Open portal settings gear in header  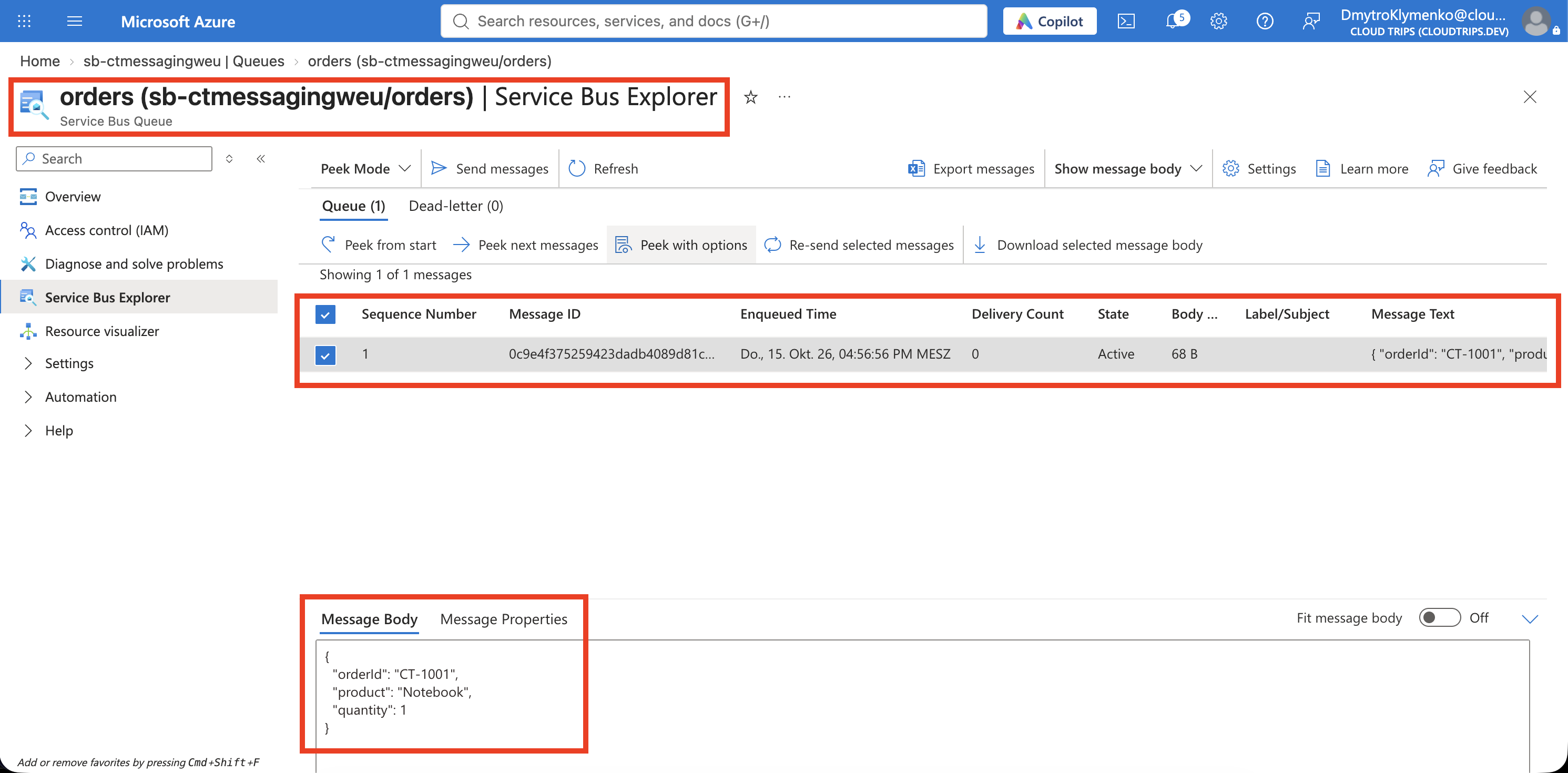click(1219, 22)
